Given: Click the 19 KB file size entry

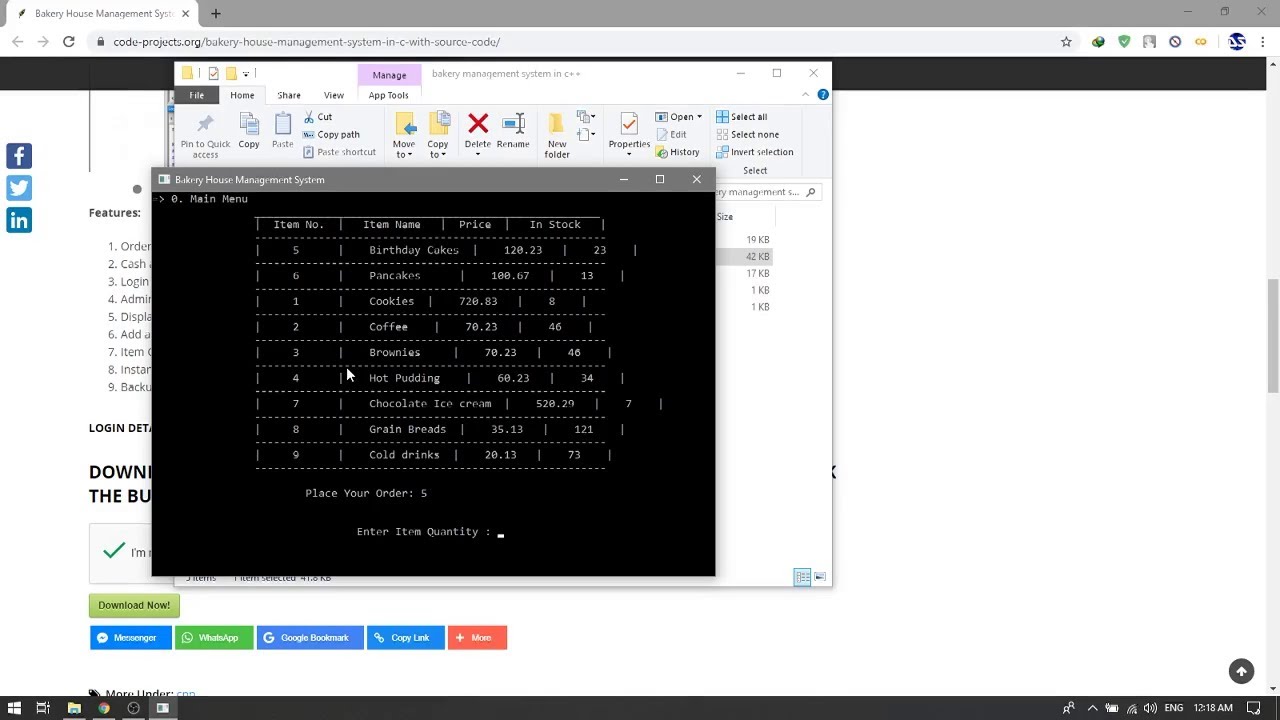Looking at the screenshot, I should (x=758, y=240).
